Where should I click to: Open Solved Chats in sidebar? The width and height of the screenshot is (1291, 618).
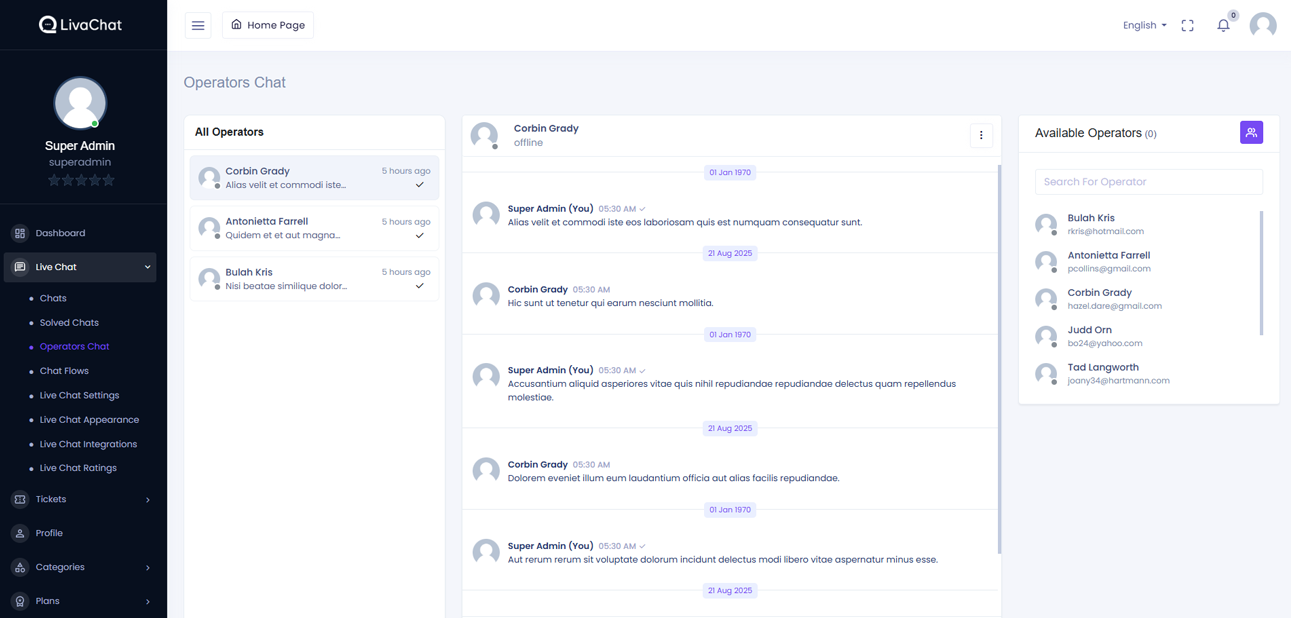pyautogui.click(x=69, y=323)
